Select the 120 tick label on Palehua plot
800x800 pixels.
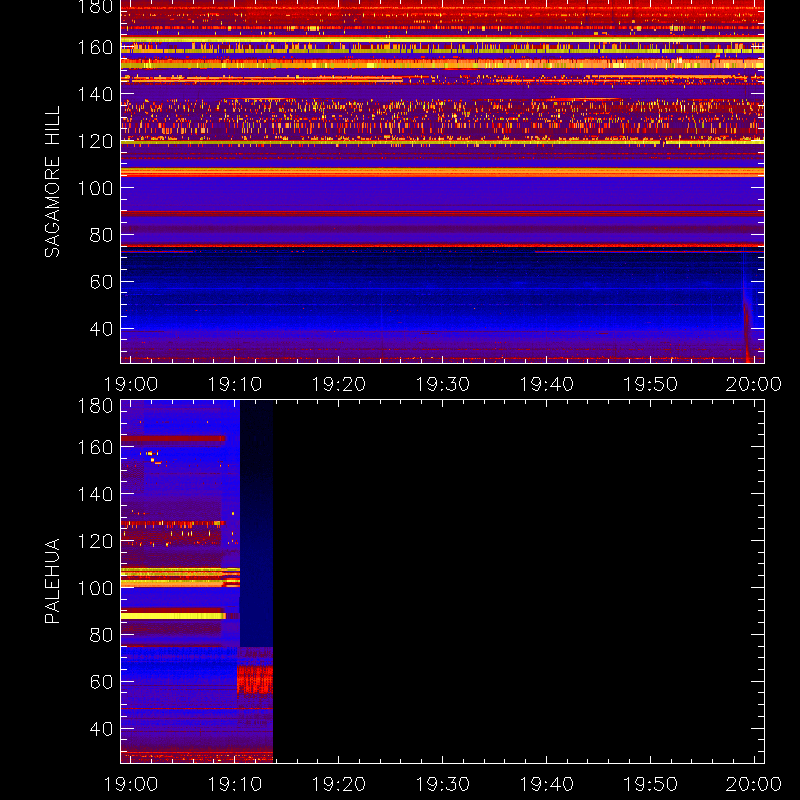coord(95,541)
